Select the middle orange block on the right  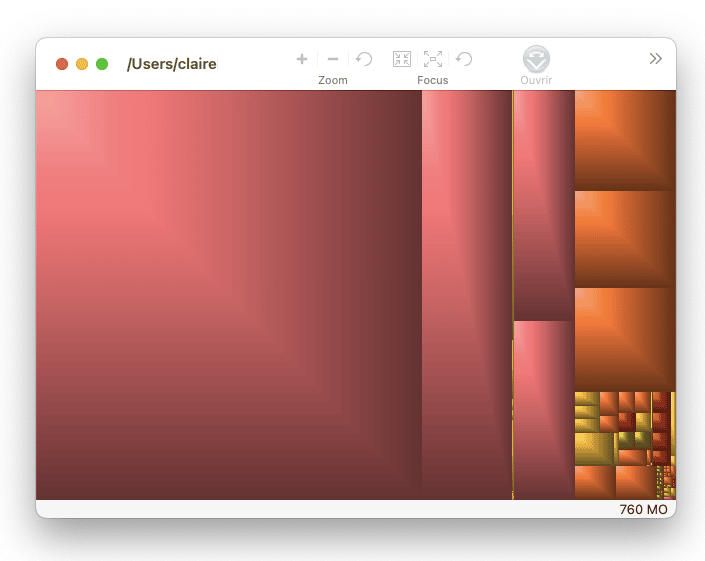click(625, 239)
